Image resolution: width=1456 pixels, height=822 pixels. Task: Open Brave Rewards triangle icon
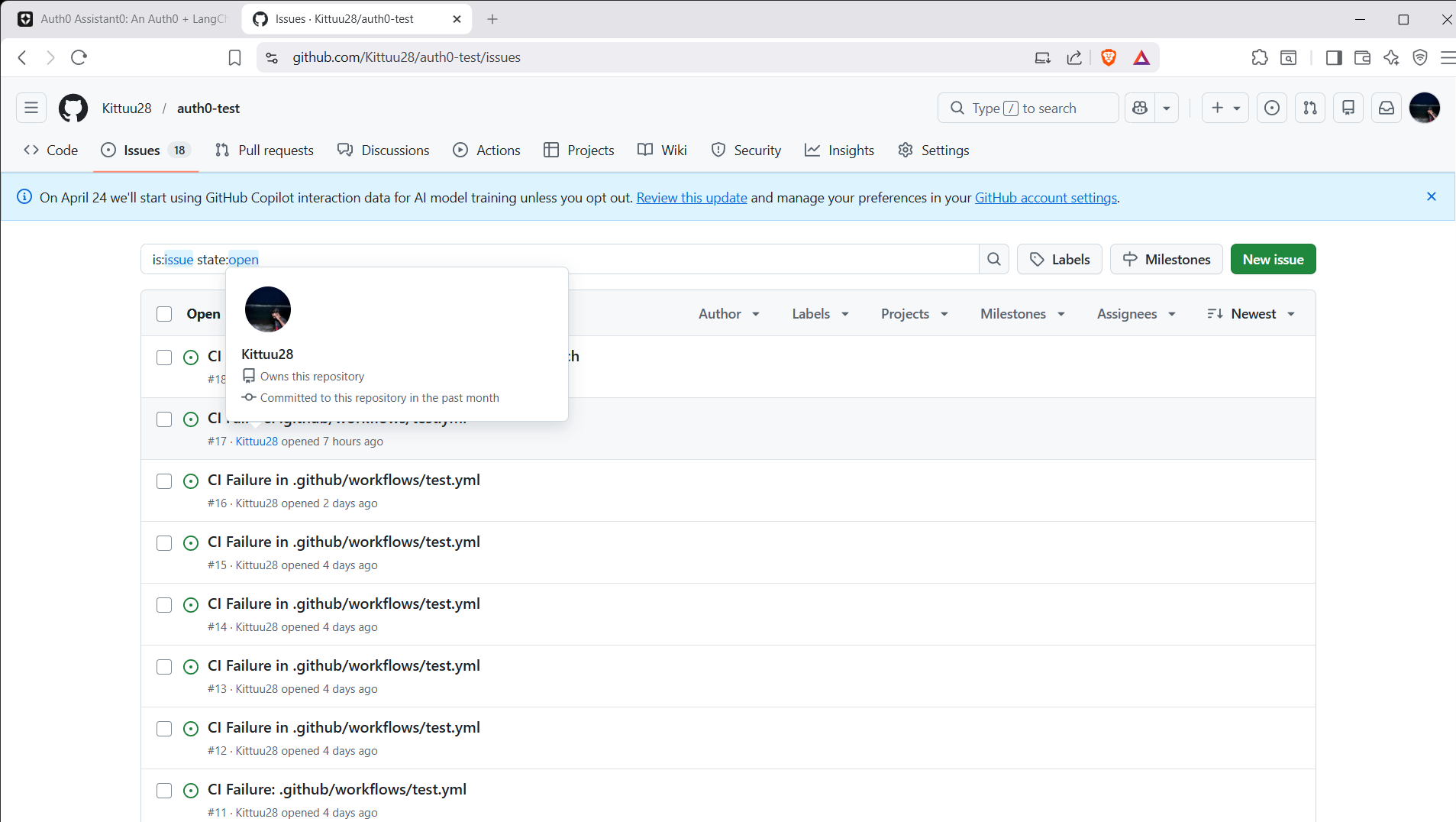pyautogui.click(x=1141, y=57)
